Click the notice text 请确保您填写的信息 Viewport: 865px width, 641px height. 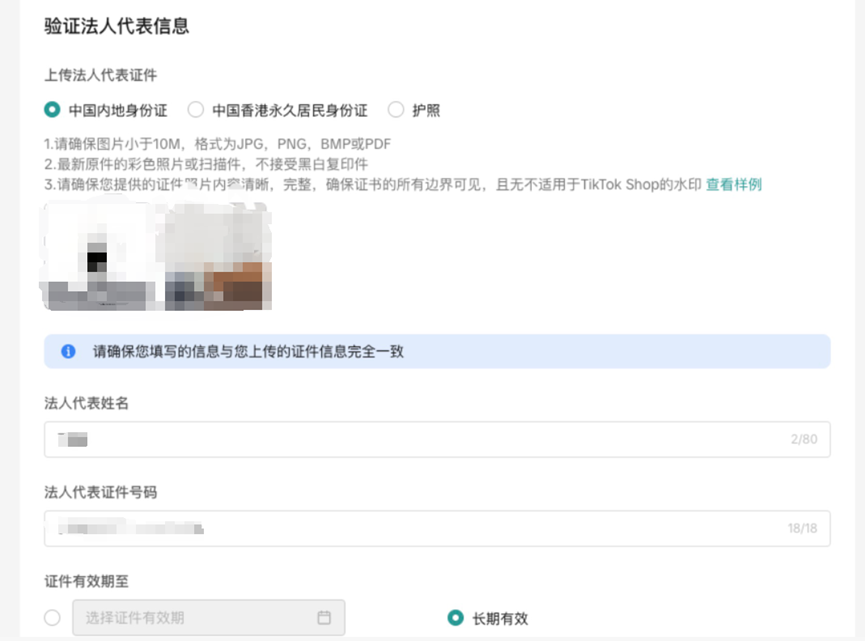[248, 351]
